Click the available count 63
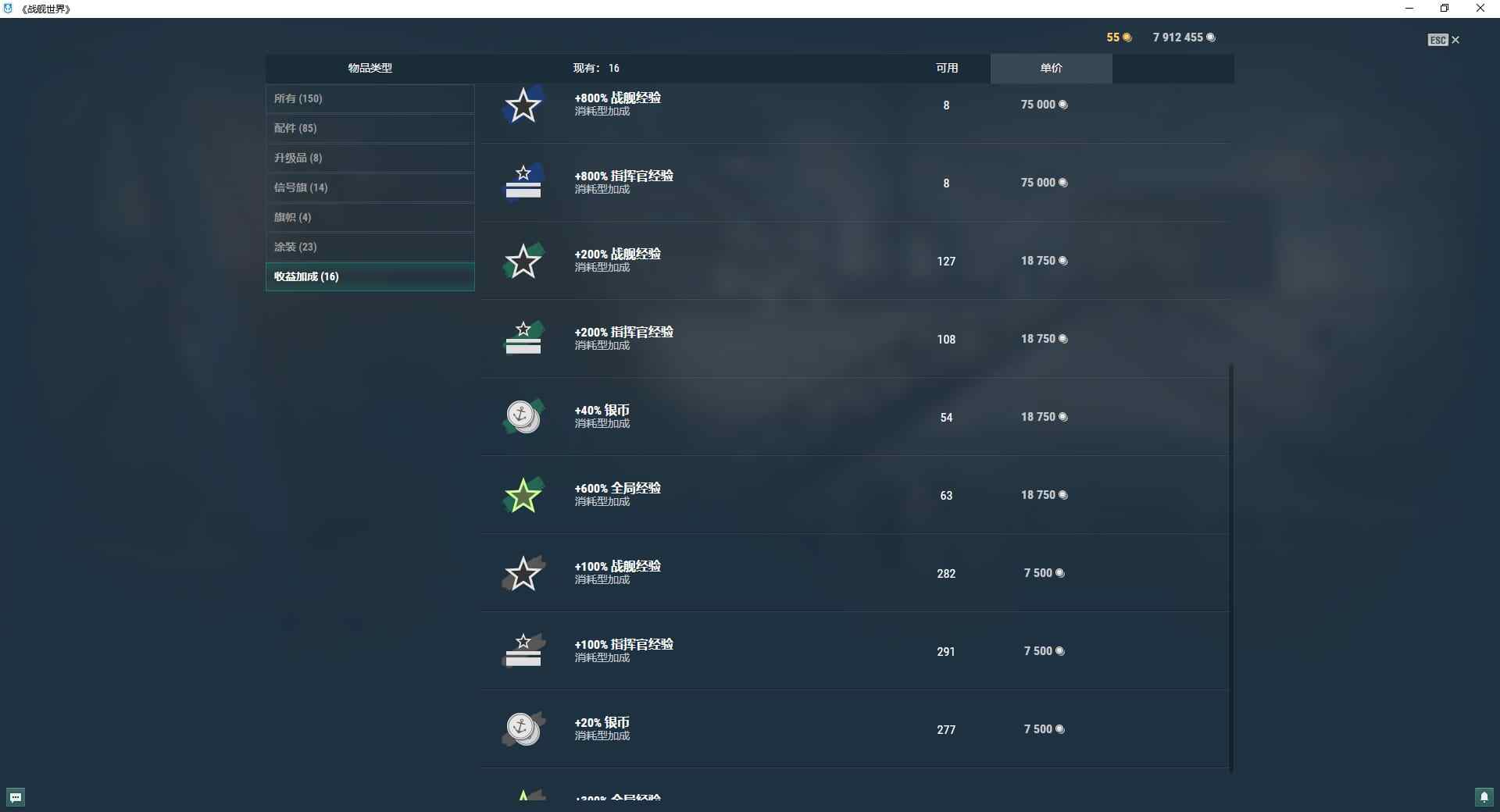1500x812 pixels. tap(946, 496)
